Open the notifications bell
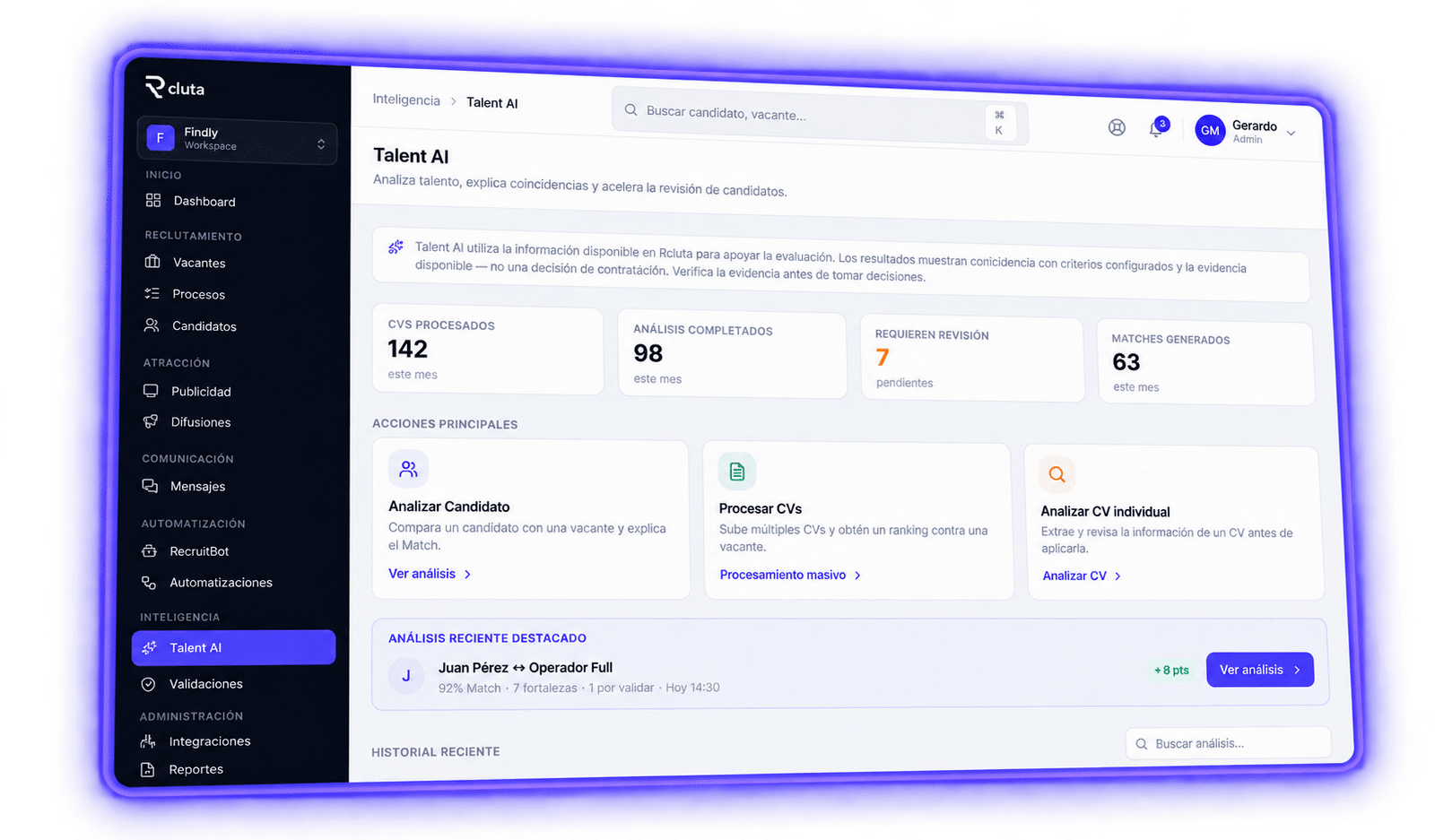1435x840 pixels. (1158, 128)
